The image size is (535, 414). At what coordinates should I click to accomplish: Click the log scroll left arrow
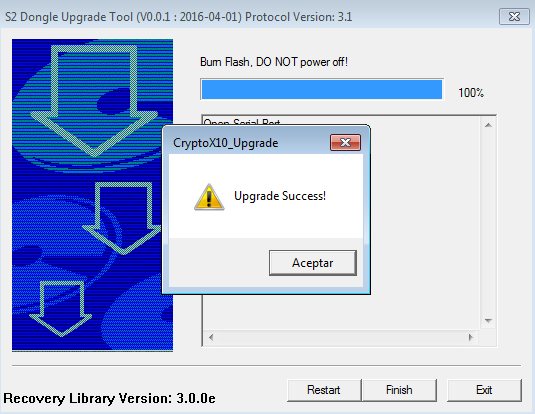pos(211,337)
